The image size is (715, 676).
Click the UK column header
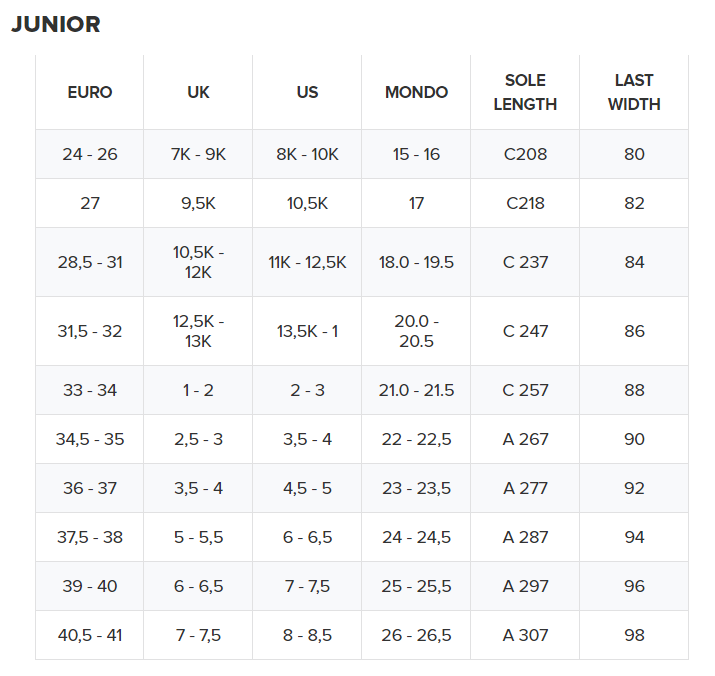pyautogui.click(x=198, y=92)
